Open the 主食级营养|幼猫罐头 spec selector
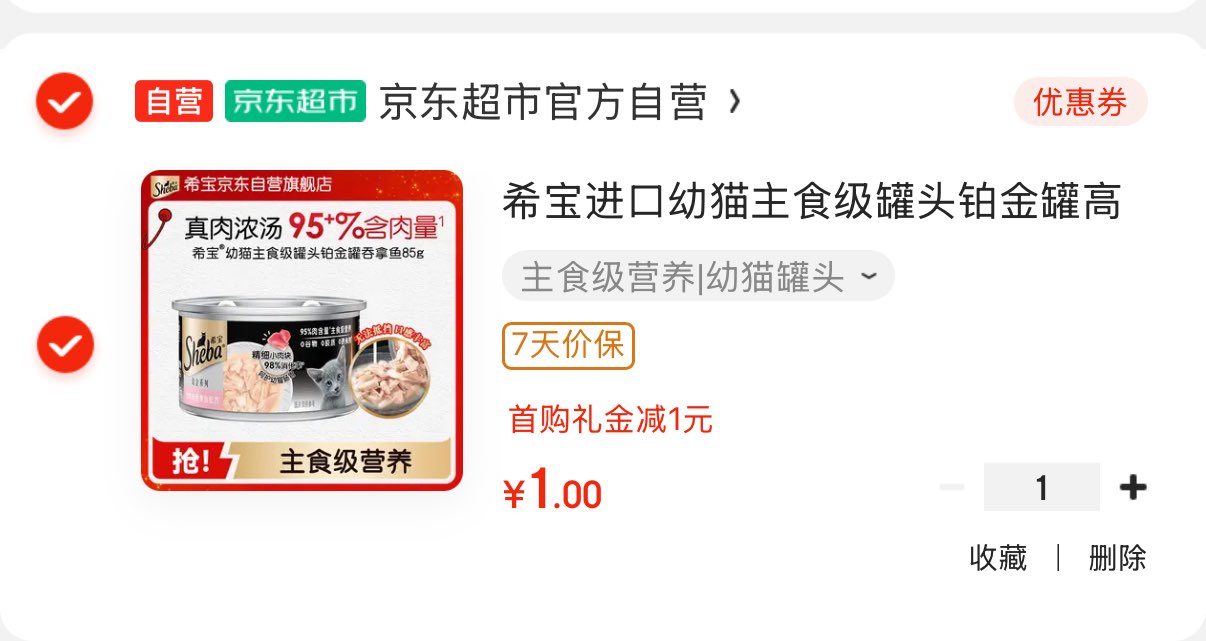Image resolution: width=1206 pixels, height=641 pixels. tap(698, 276)
